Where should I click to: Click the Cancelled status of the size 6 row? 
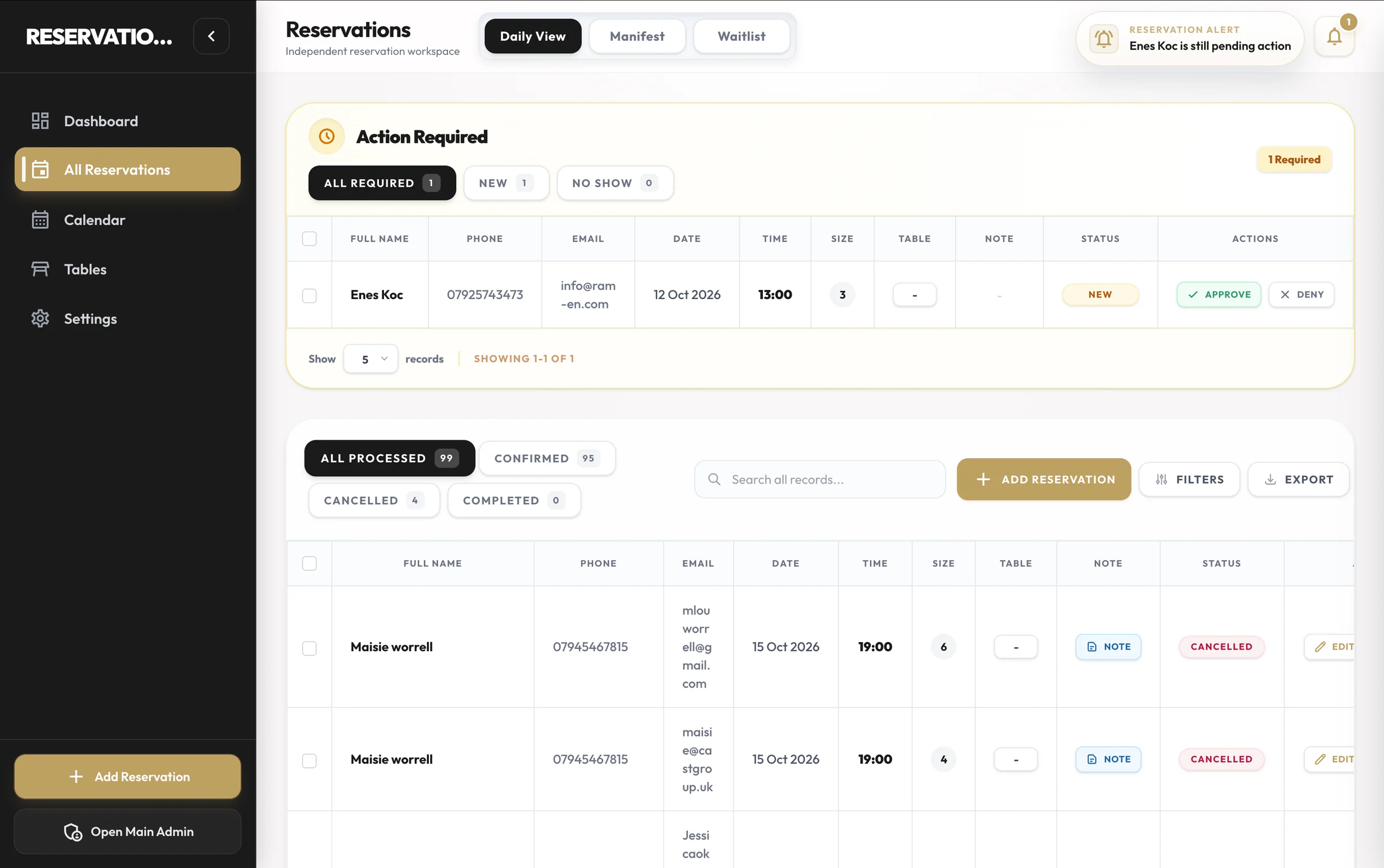[x=1221, y=647]
